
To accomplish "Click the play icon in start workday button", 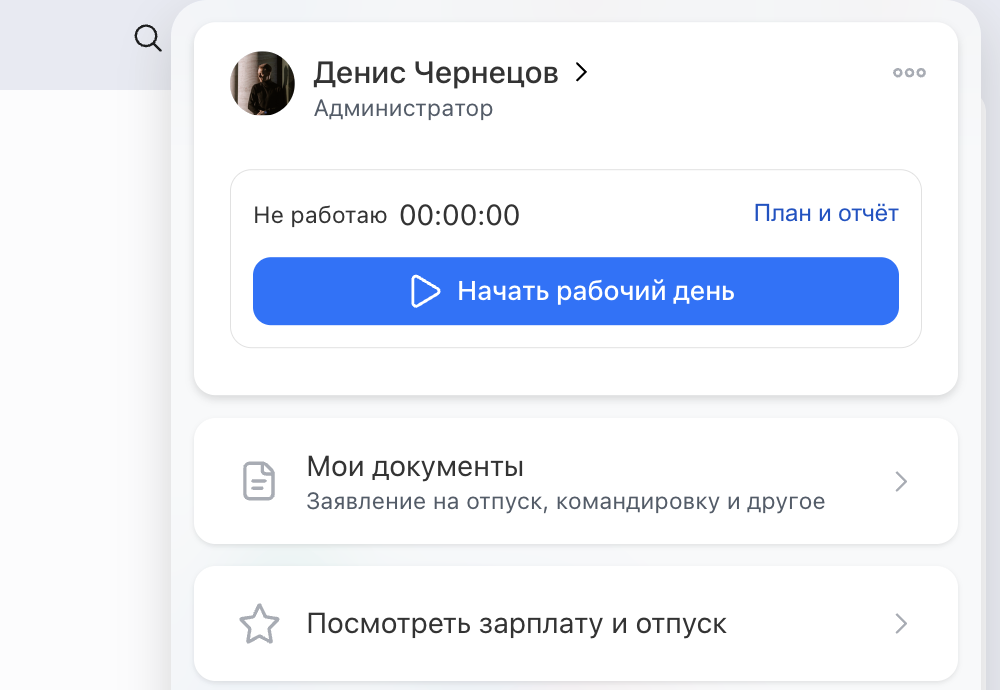I will click(425, 291).
